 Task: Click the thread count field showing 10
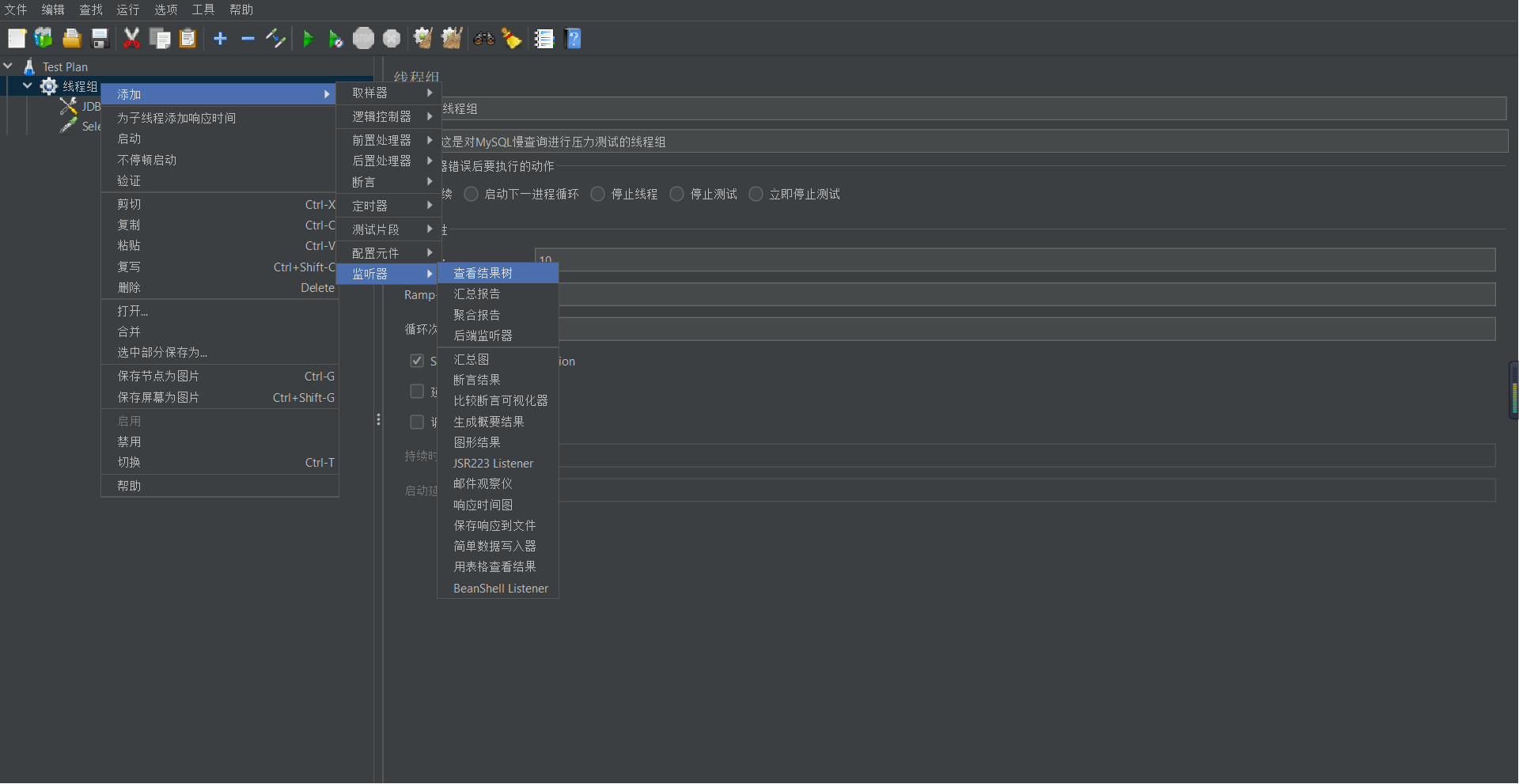pos(1015,259)
